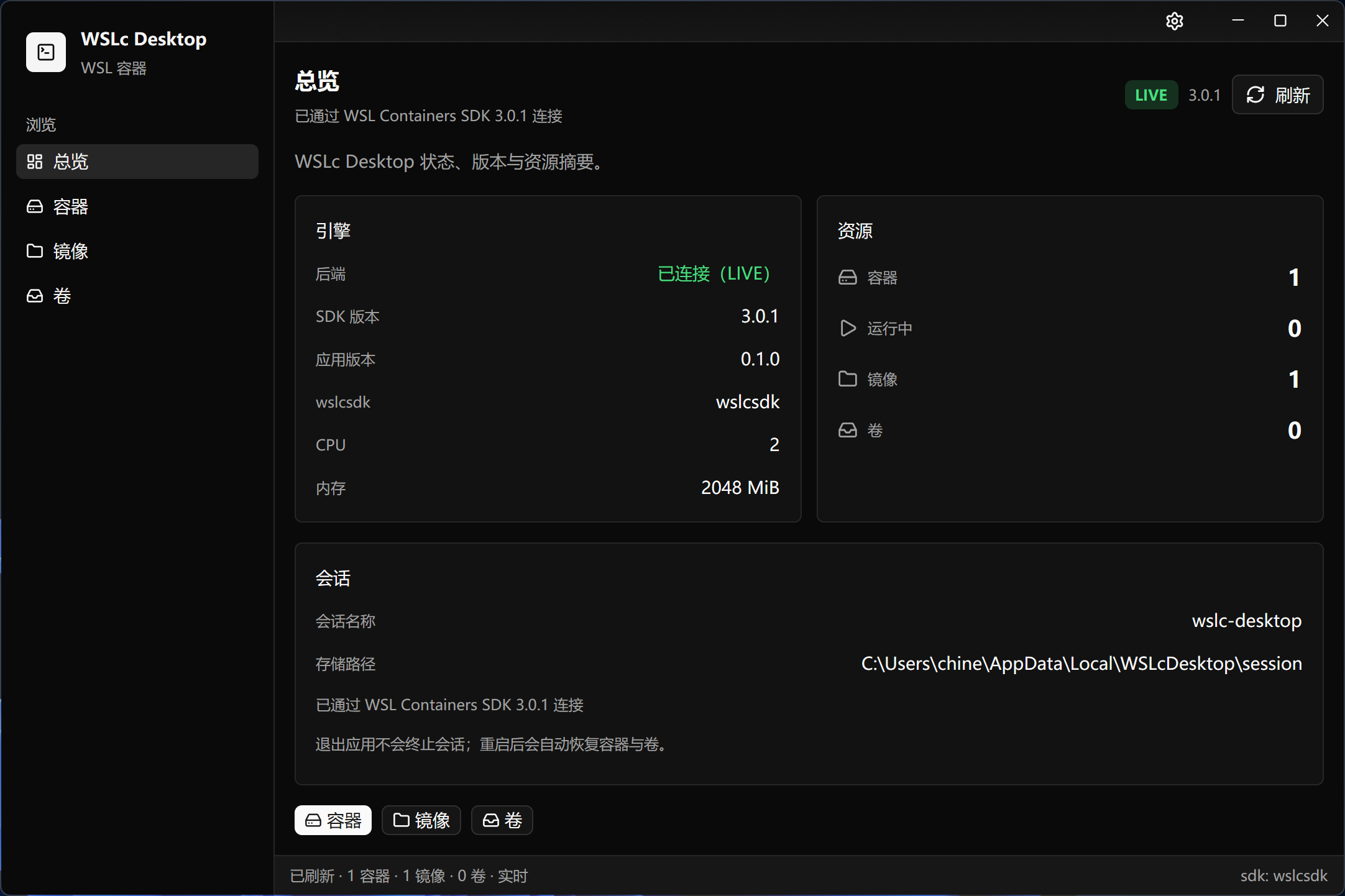
Task: Click the status bar text sdk: wslcsdk
Action: [x=1283, y=876]
